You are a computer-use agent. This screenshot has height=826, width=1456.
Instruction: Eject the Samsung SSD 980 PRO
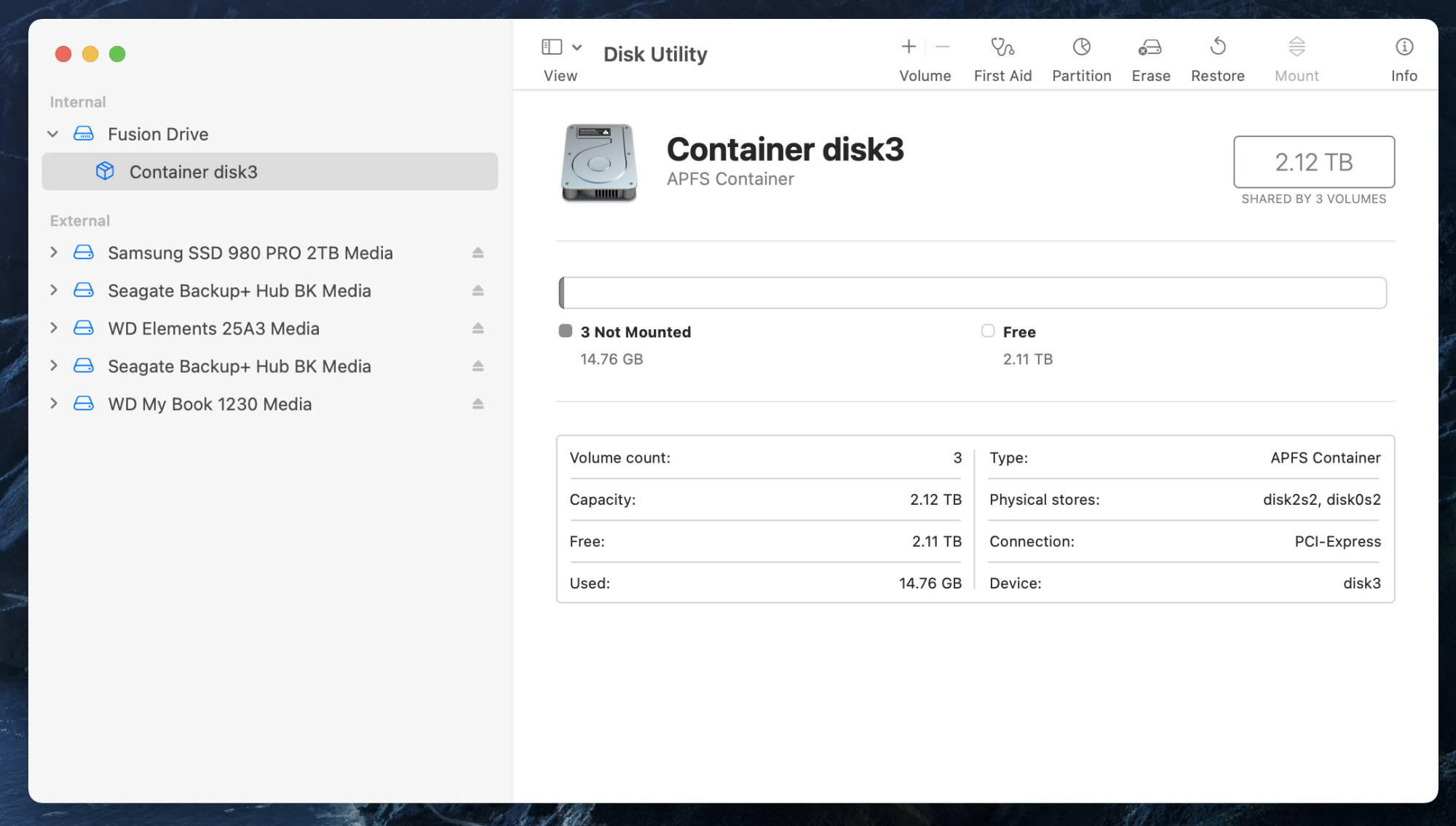pyautogui.click(x=478, y=253)
